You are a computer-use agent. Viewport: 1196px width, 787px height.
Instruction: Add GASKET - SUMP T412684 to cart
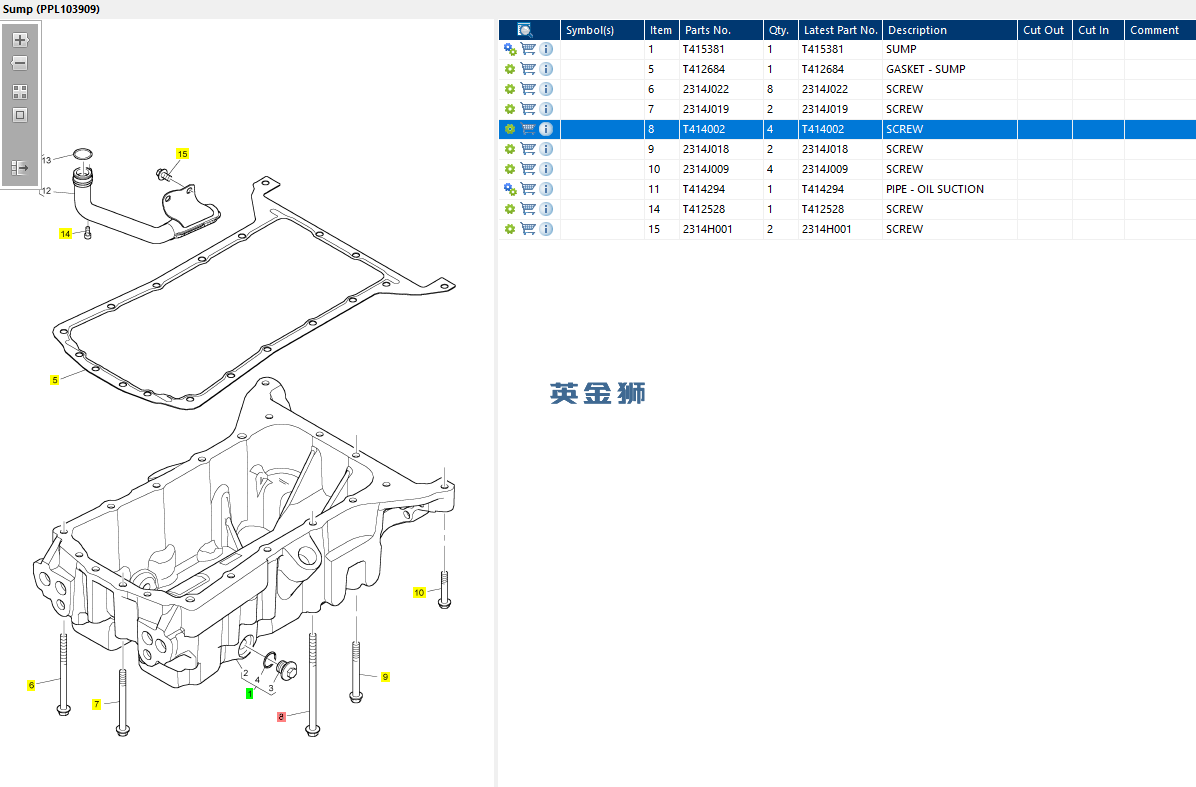coord(528,69)
